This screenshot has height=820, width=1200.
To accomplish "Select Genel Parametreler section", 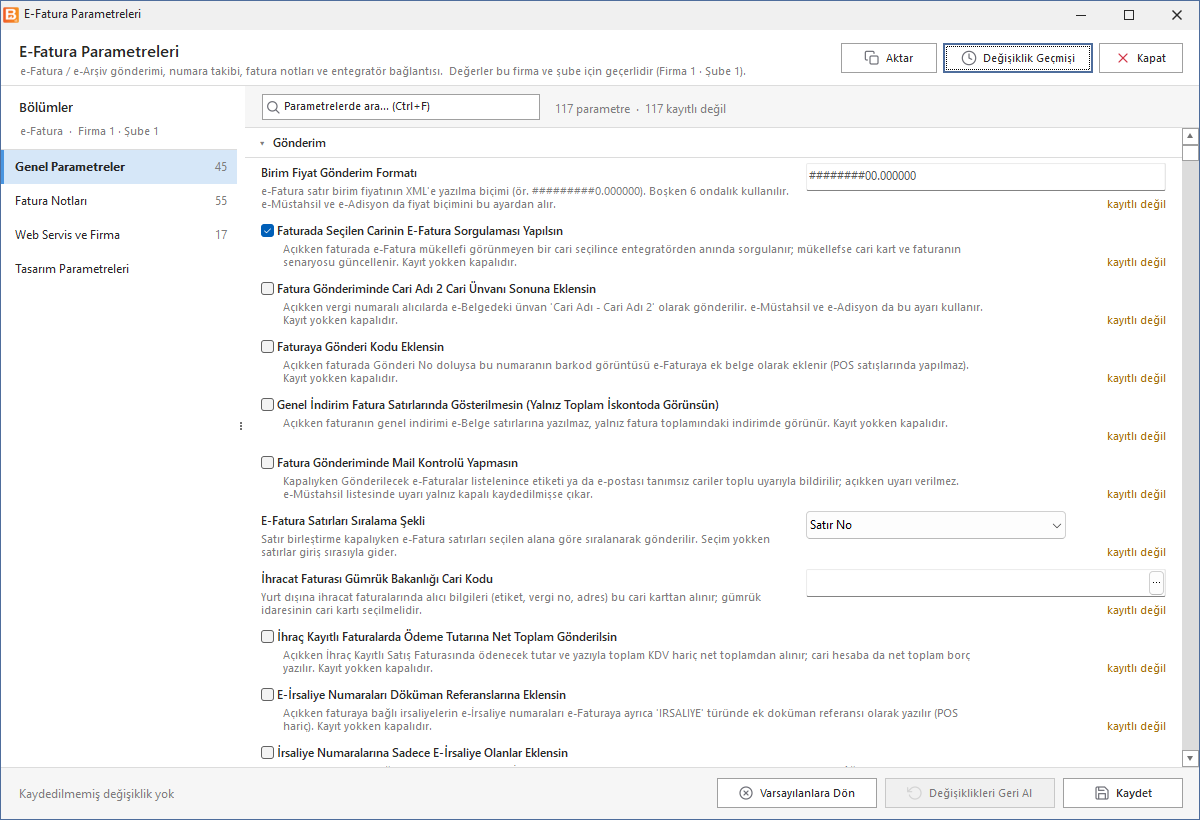I will (x=119, y=167).
